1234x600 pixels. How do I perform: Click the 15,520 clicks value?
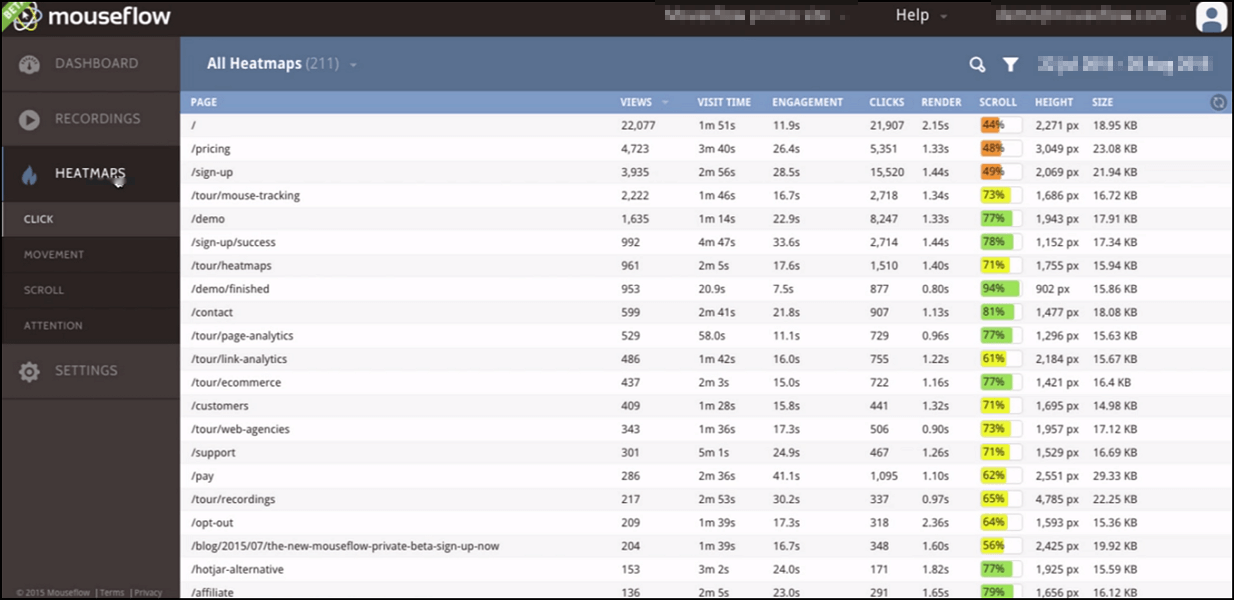click(887, 173)
